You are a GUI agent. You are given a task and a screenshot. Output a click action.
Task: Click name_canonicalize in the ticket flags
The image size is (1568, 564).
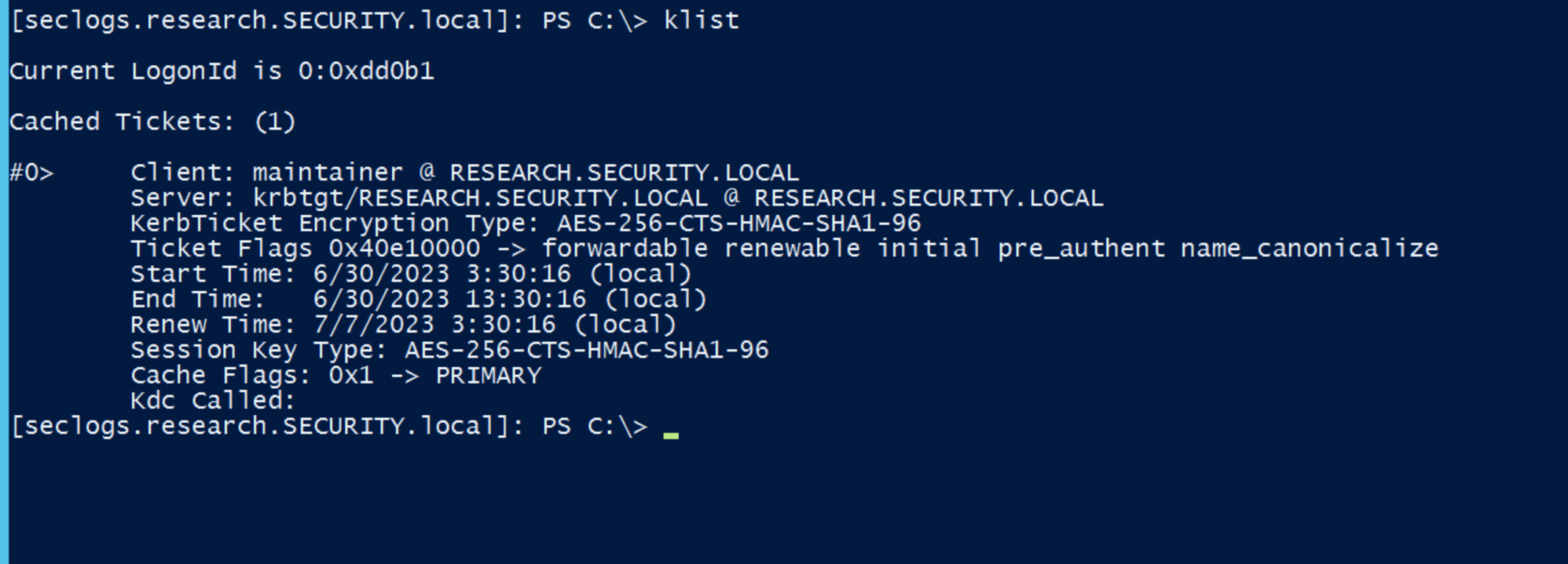click(x=1309, y=249)
